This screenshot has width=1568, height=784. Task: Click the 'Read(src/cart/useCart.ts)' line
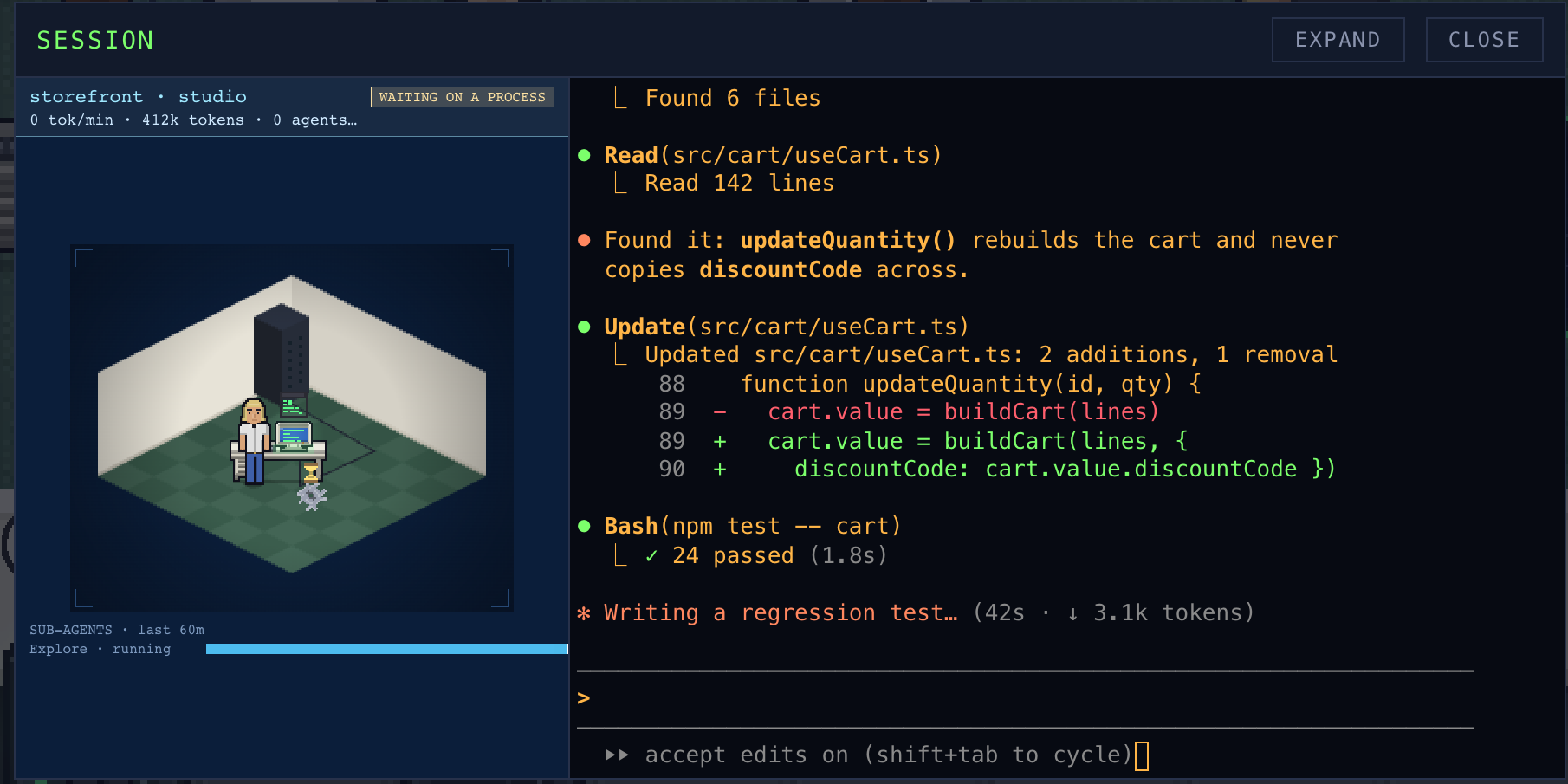click(x=773, y=156)
